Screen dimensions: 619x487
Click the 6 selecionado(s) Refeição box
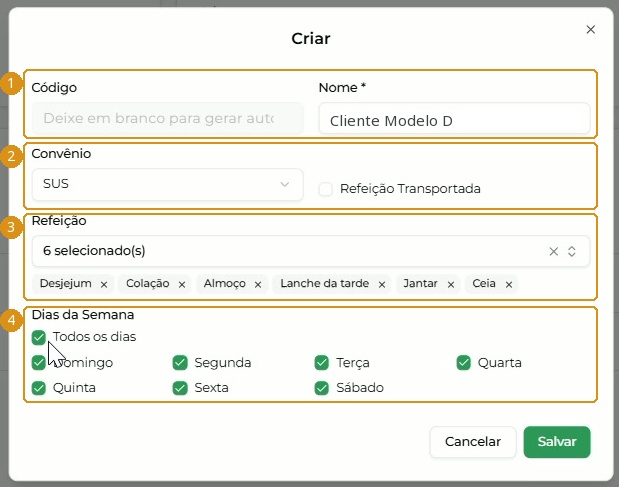(311, 251)
